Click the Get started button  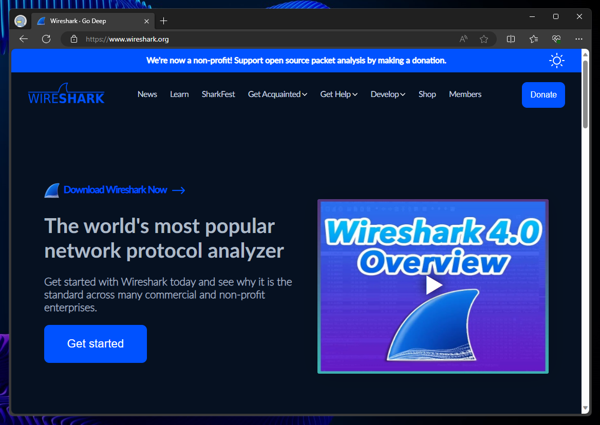click(95, 344)
